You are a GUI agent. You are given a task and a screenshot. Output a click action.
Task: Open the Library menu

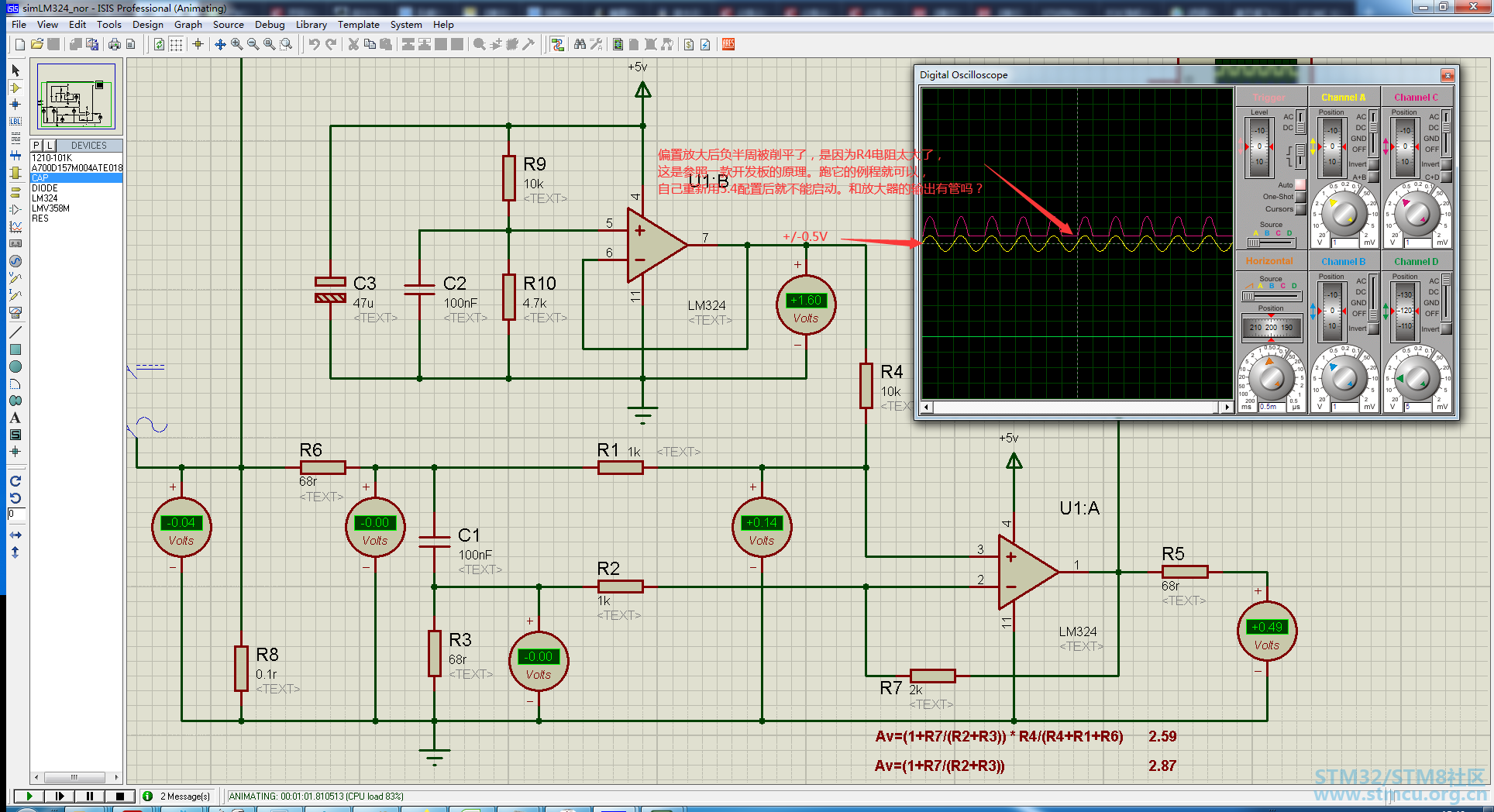pyautogui.click(x=311, y=24)
